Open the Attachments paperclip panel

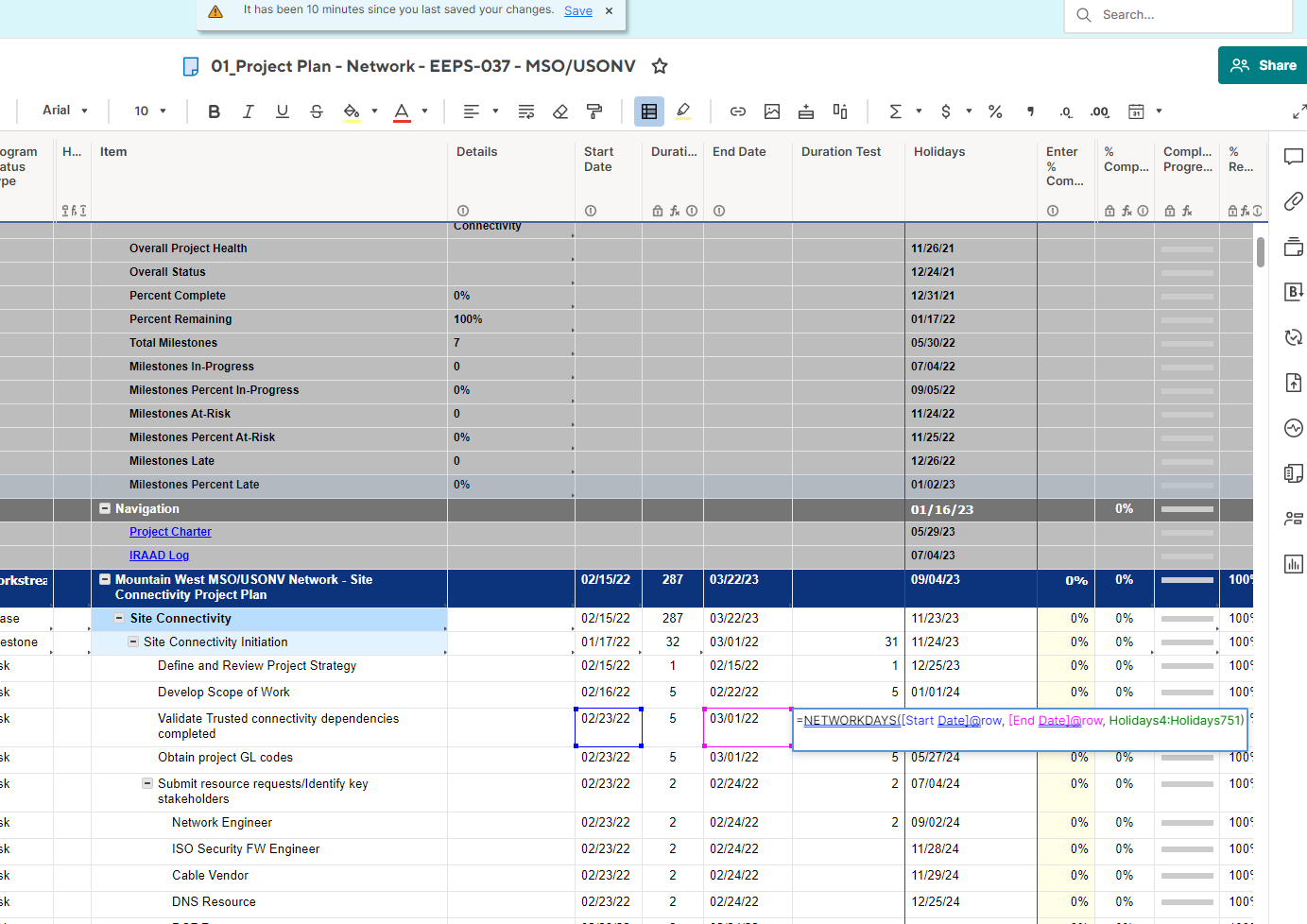(x=1294, y=201)
